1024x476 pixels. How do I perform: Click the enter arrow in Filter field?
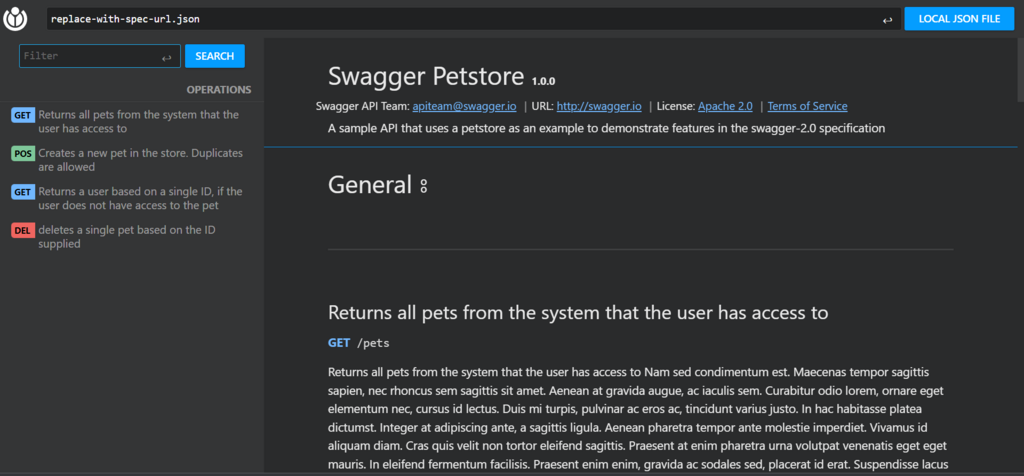[x=167, y=58]
